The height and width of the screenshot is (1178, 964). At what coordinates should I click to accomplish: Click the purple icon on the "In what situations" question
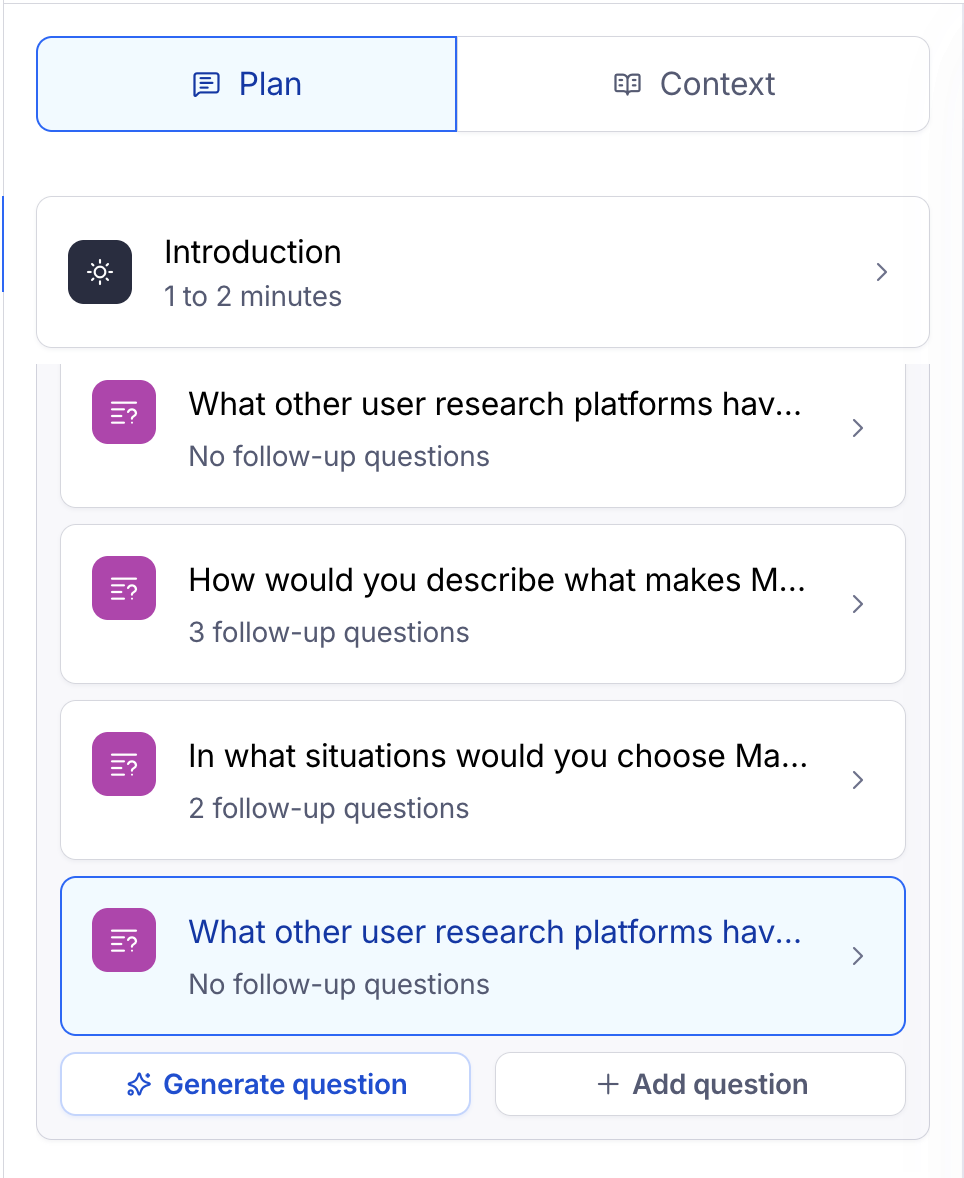click(x=124, y=764)
